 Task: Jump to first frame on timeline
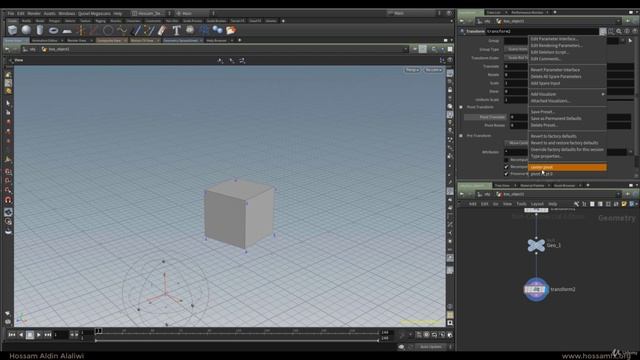[x=12, y=335]
